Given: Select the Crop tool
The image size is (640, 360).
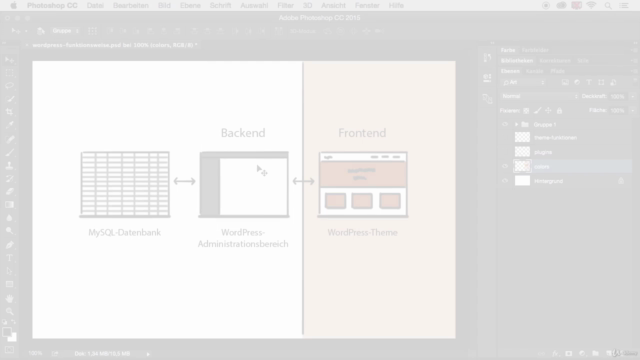Looking at the screenshot, I should tap(9, 112).
